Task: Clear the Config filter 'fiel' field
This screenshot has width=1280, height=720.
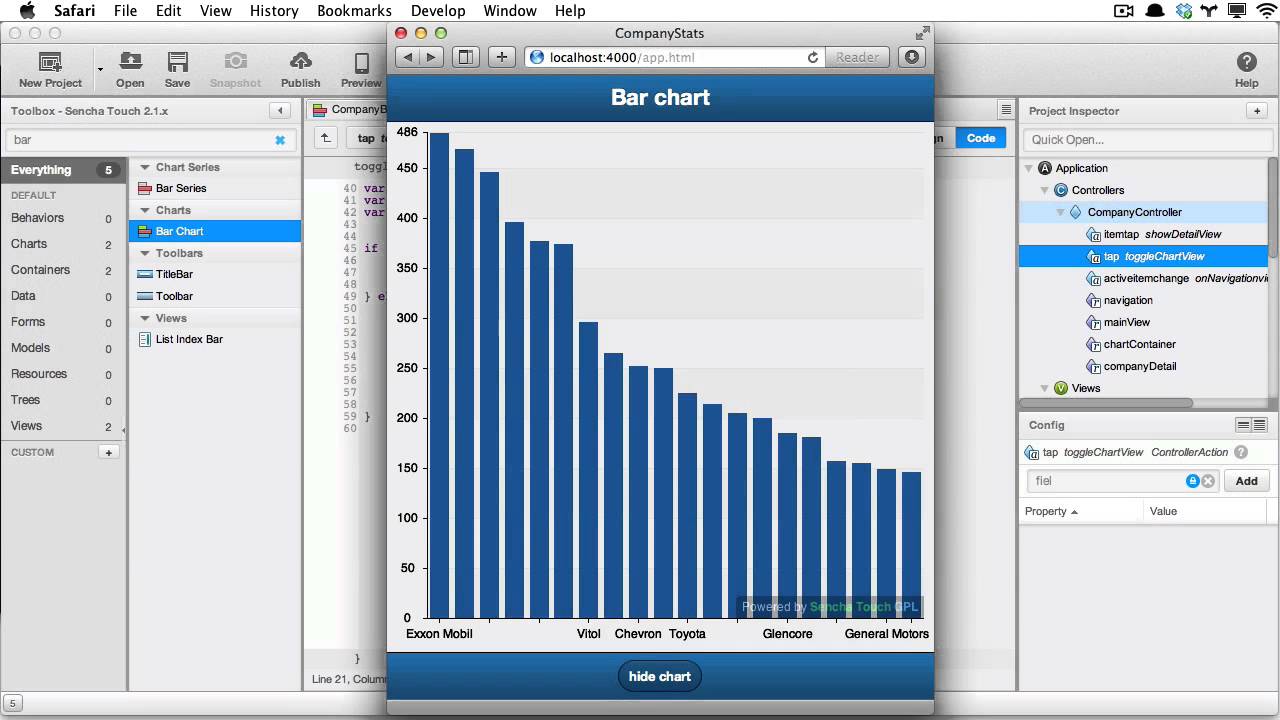Action: click(1208, 481)
